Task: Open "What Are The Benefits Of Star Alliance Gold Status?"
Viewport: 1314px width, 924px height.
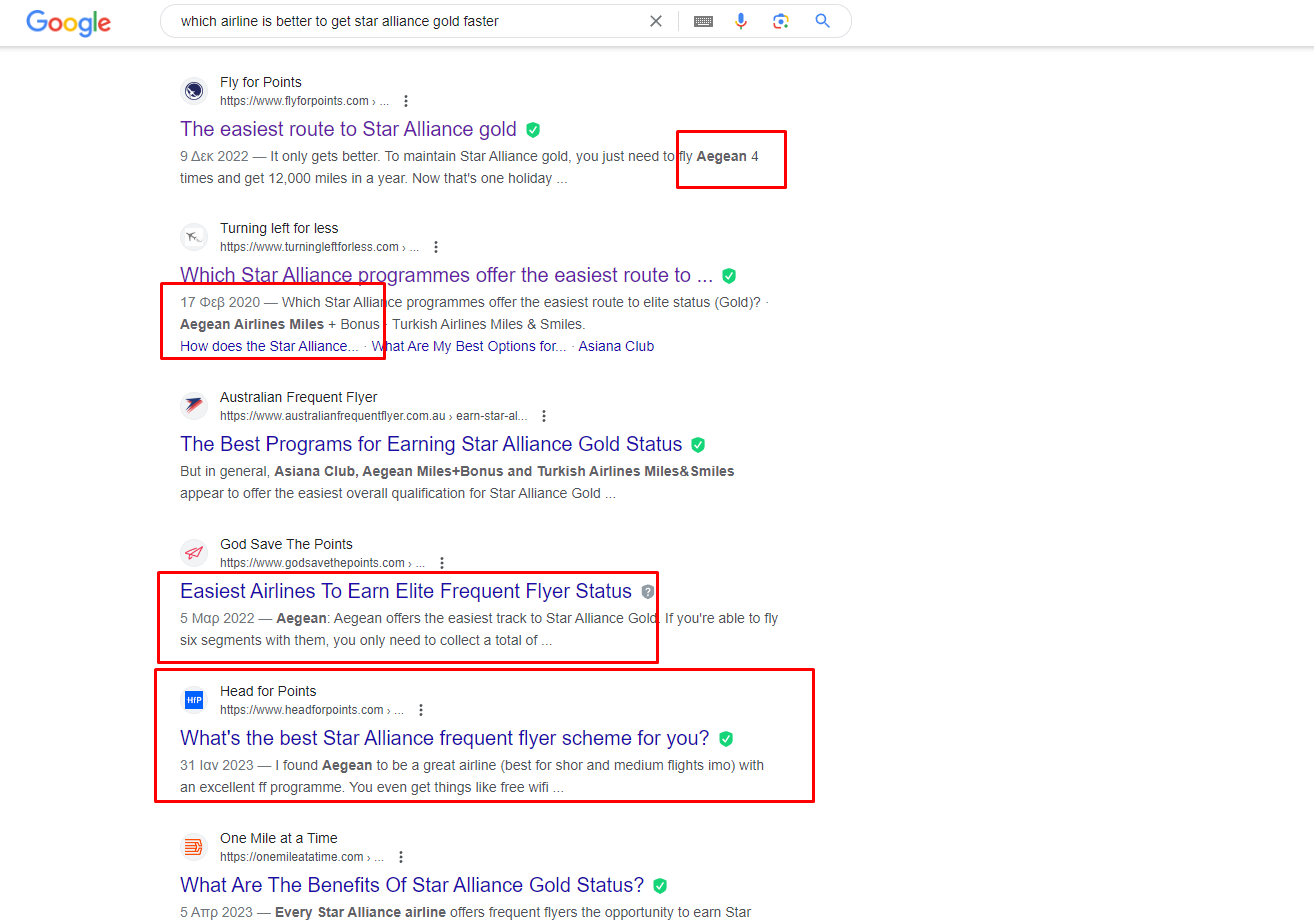Action: pos(412,885)
